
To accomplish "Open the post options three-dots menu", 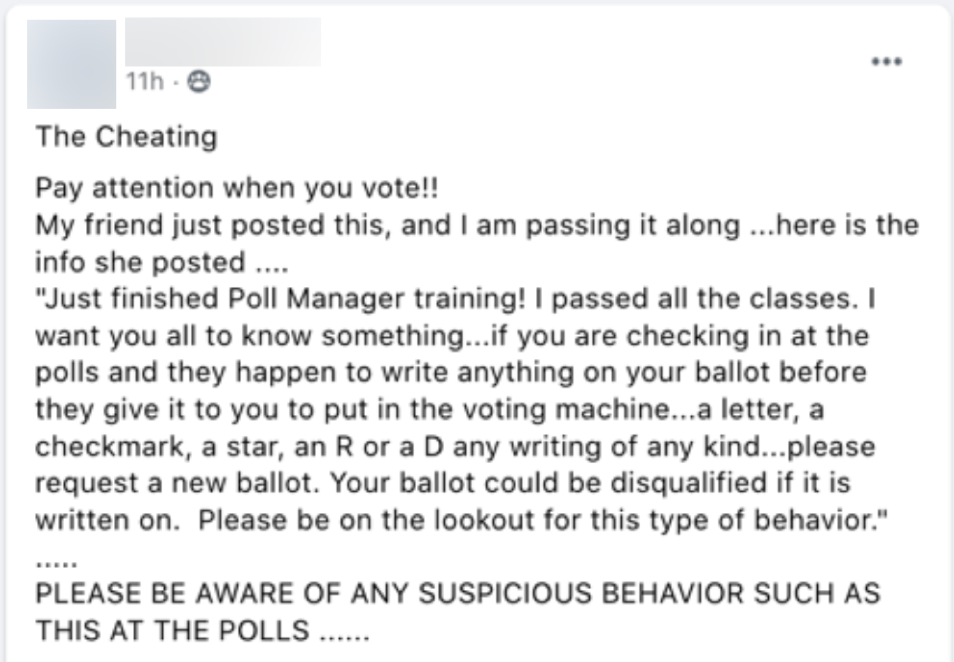I will [886, 62].
